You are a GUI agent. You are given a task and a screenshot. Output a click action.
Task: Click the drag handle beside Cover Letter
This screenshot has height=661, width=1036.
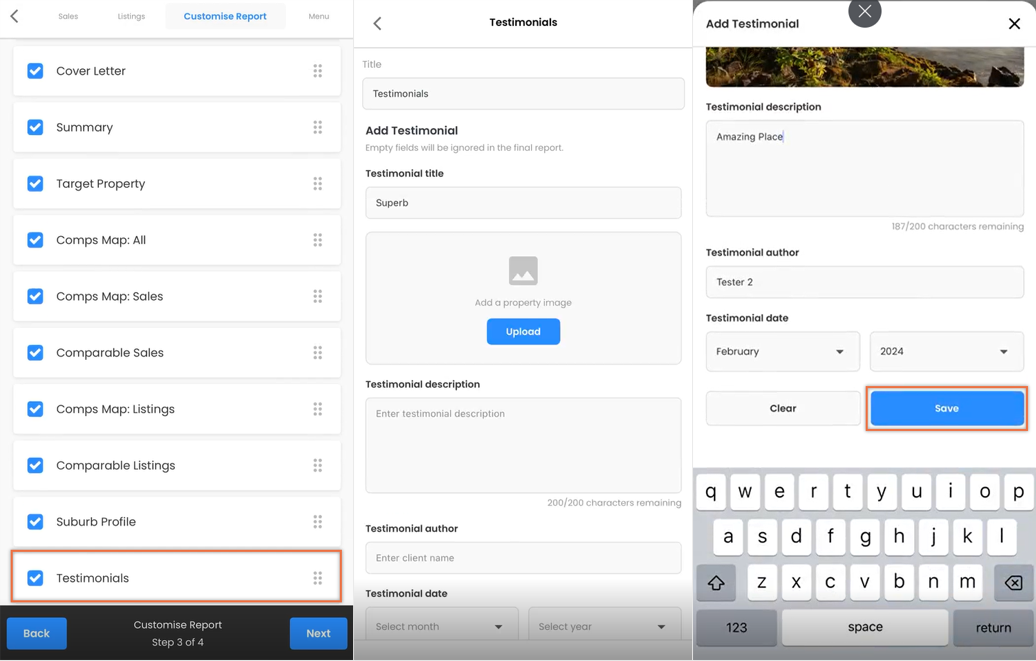coord(318,71)
